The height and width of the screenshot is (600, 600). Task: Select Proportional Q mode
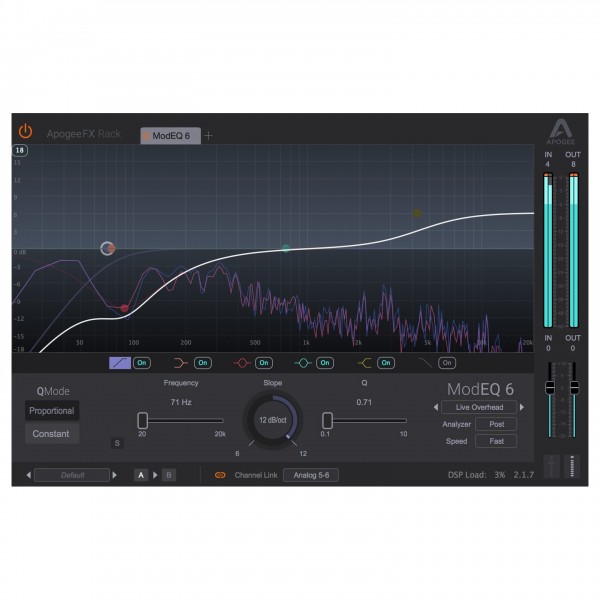click(x=52, y=411)
